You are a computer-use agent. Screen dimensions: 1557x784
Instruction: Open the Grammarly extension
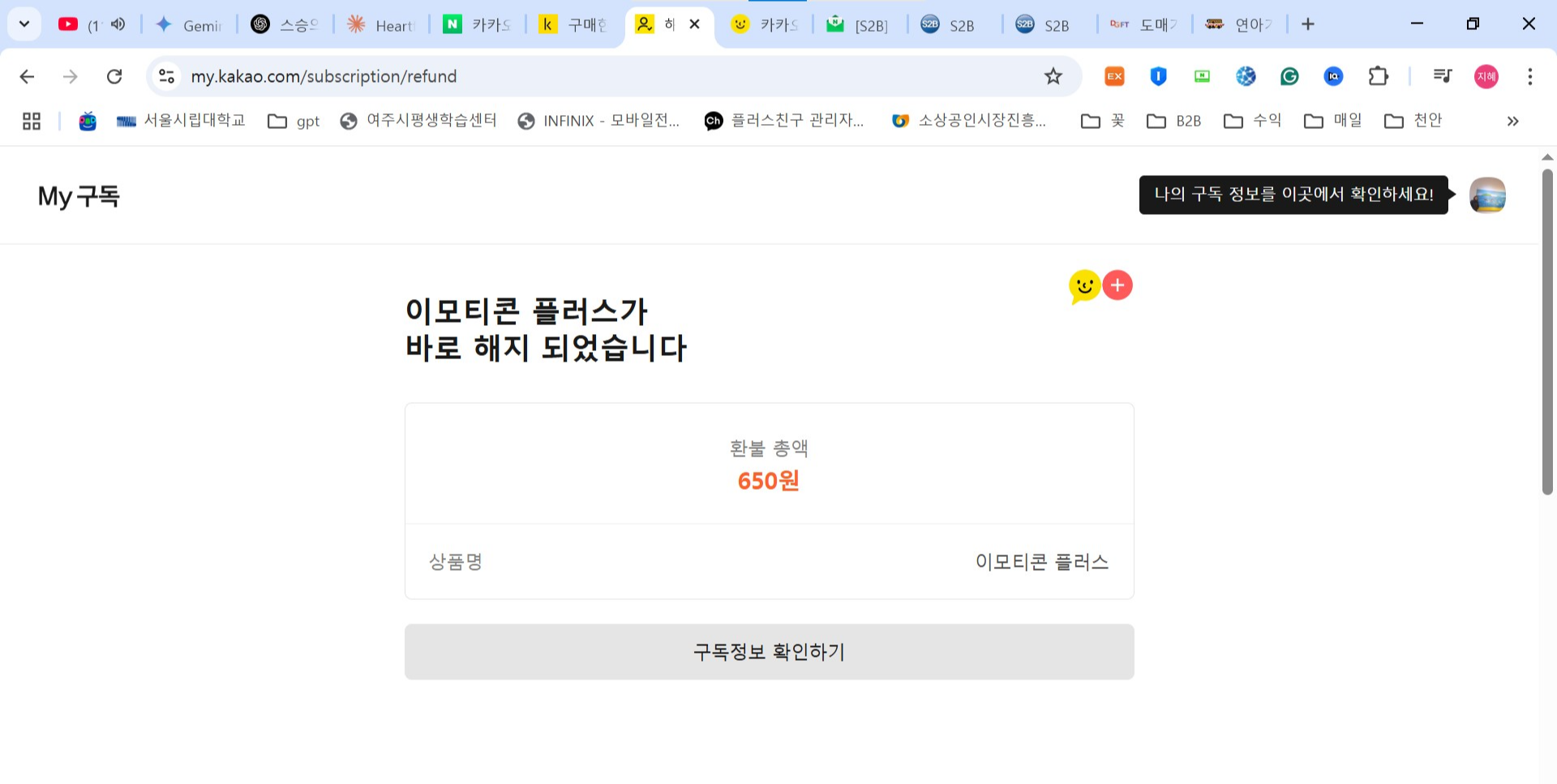1289,76
